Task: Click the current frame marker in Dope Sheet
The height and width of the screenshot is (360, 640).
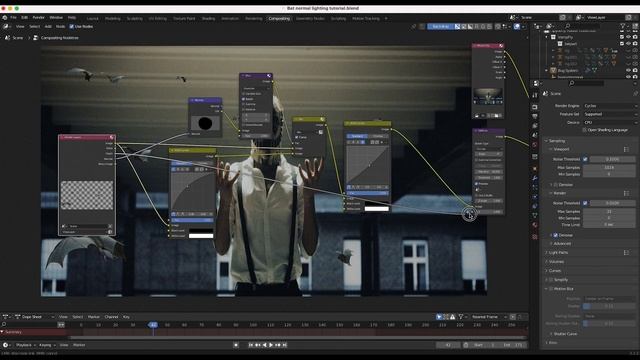Action: [x=153, y=325]
